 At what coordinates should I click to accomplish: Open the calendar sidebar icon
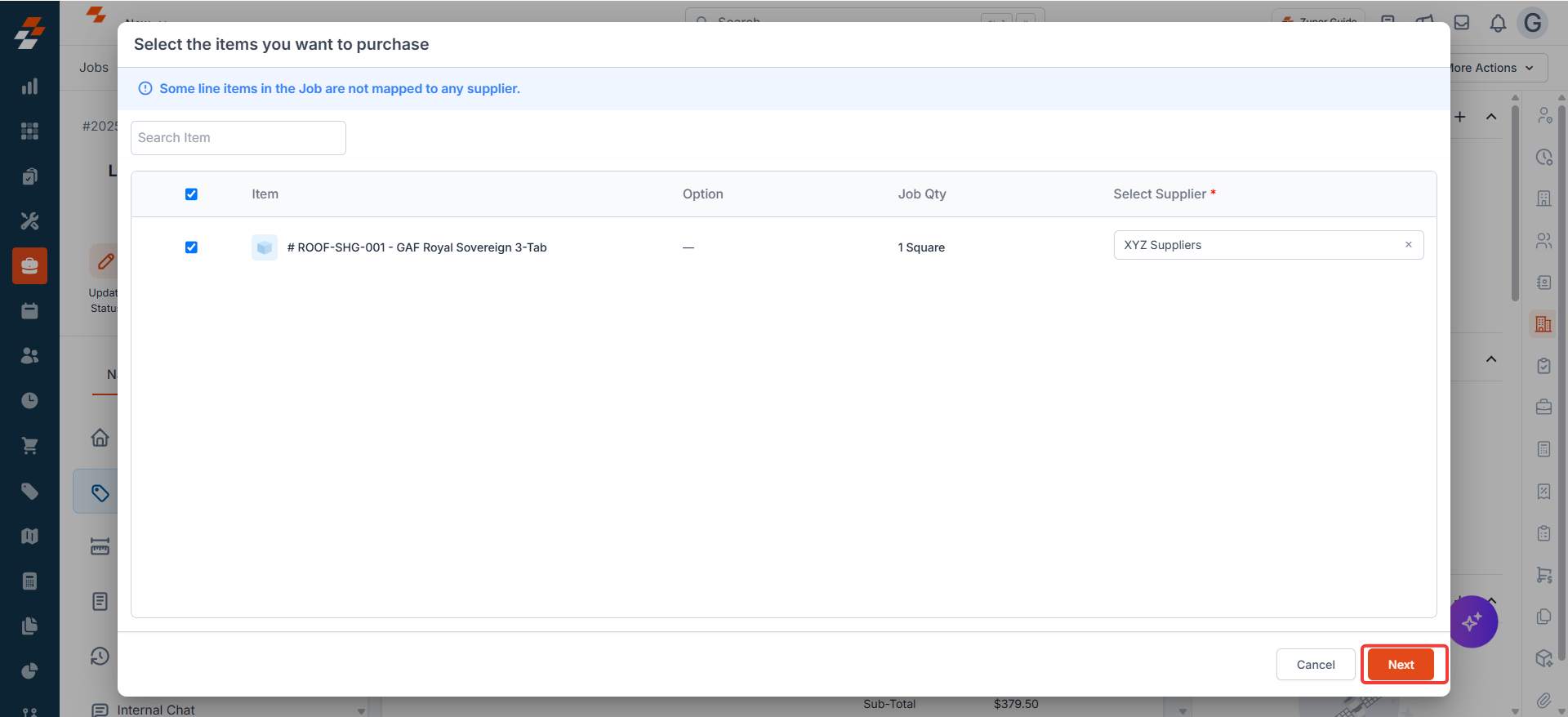[29, 311]
